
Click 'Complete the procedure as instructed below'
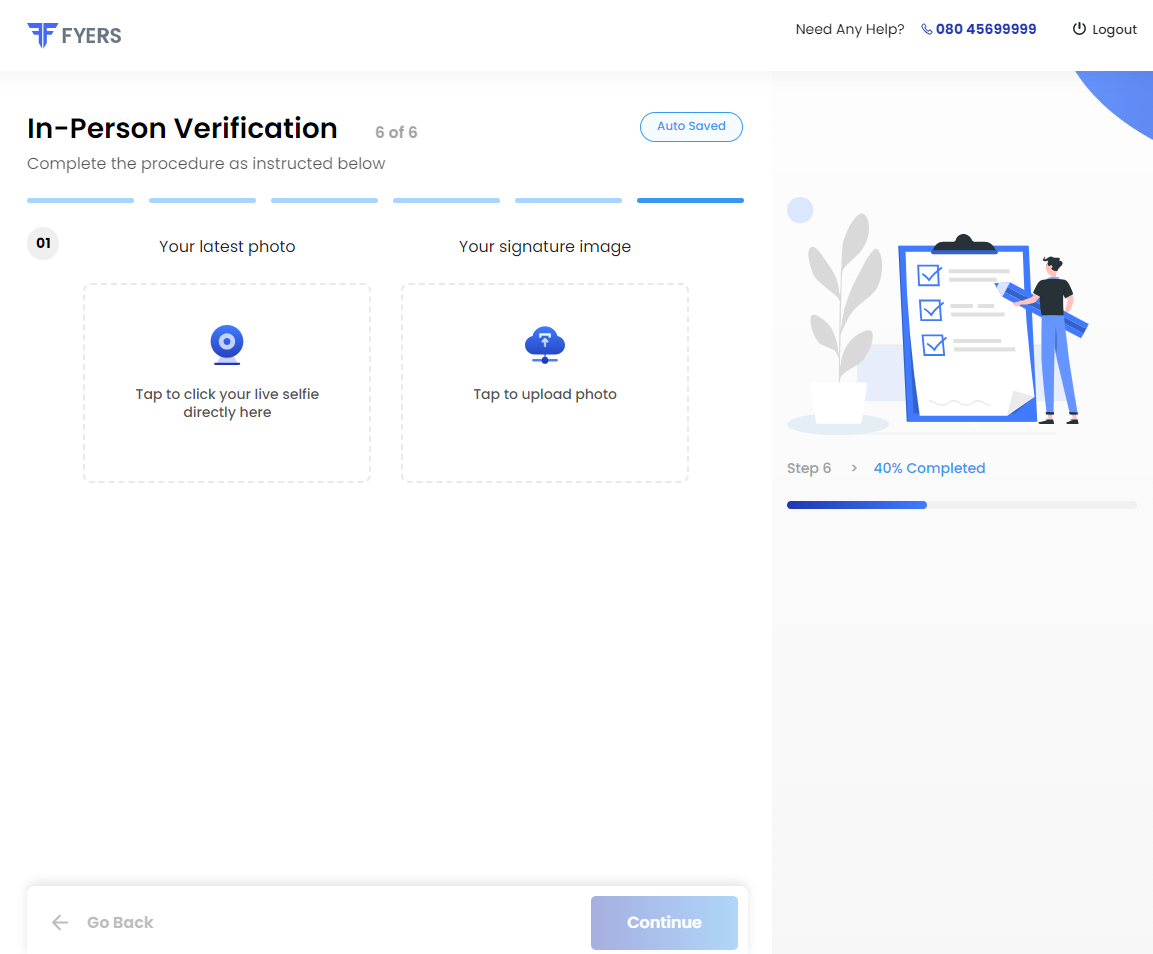[206, 163]
